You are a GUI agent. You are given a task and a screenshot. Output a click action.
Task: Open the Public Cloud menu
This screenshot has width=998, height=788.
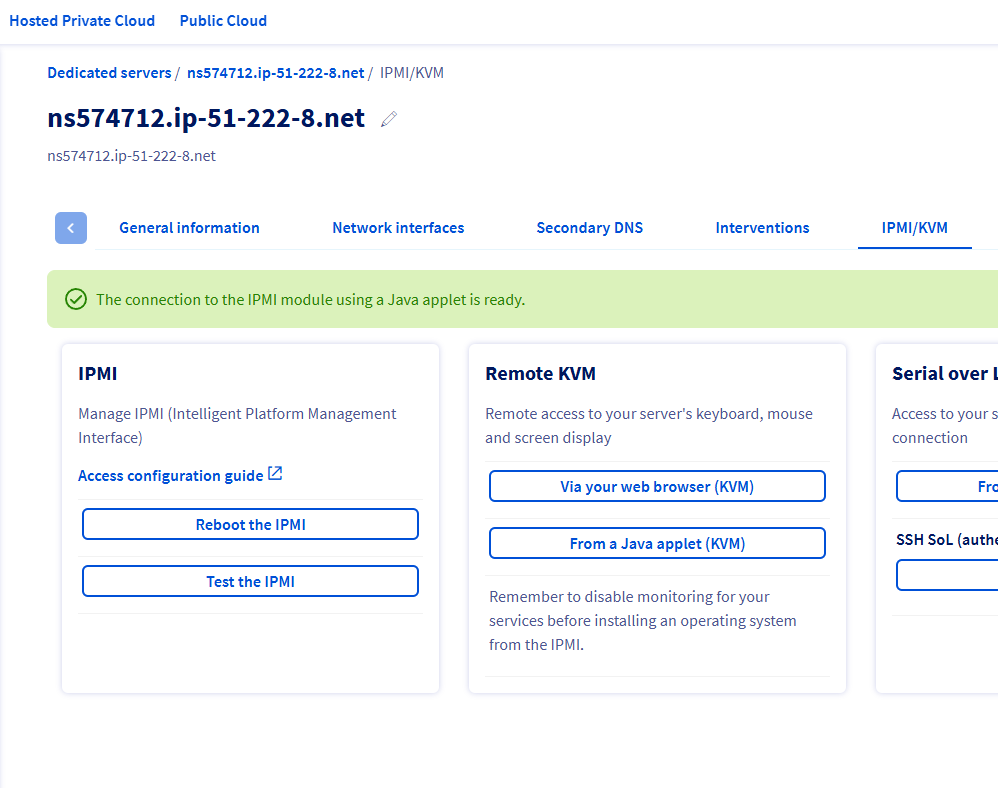click(223, 21)
